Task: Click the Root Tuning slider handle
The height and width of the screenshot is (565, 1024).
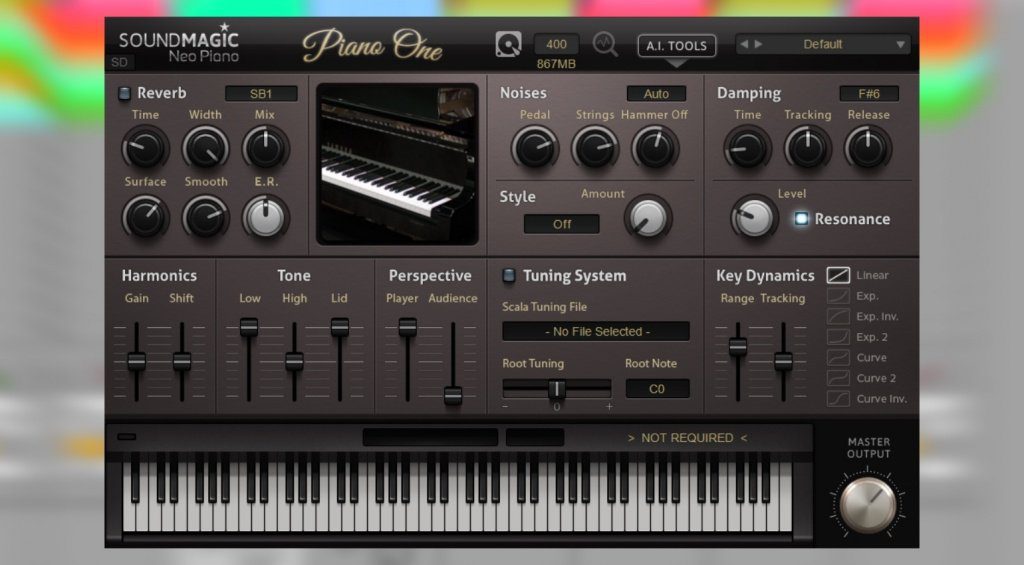Action: 557,388
